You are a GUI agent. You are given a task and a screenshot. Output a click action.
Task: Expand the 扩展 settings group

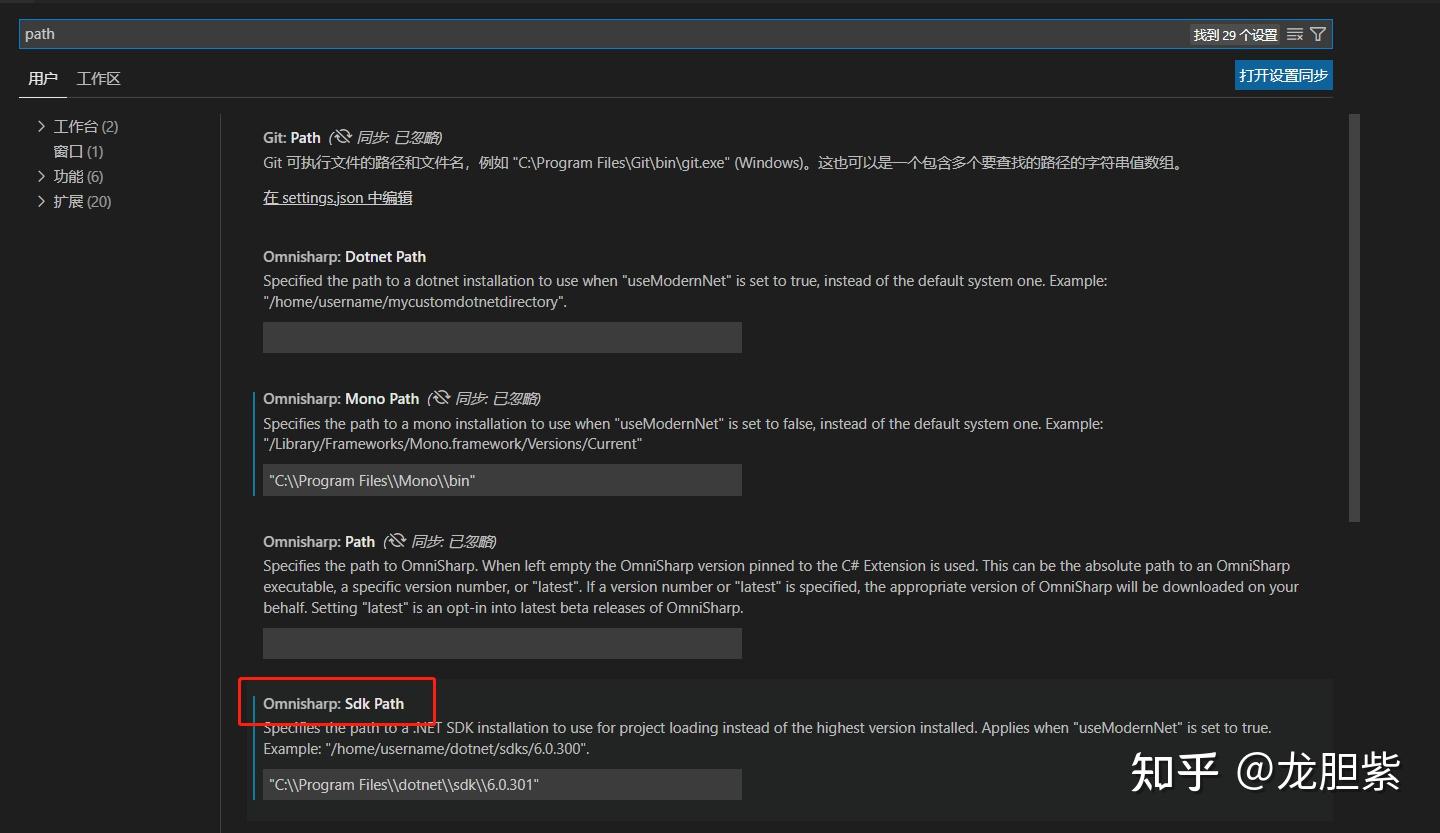40,201
